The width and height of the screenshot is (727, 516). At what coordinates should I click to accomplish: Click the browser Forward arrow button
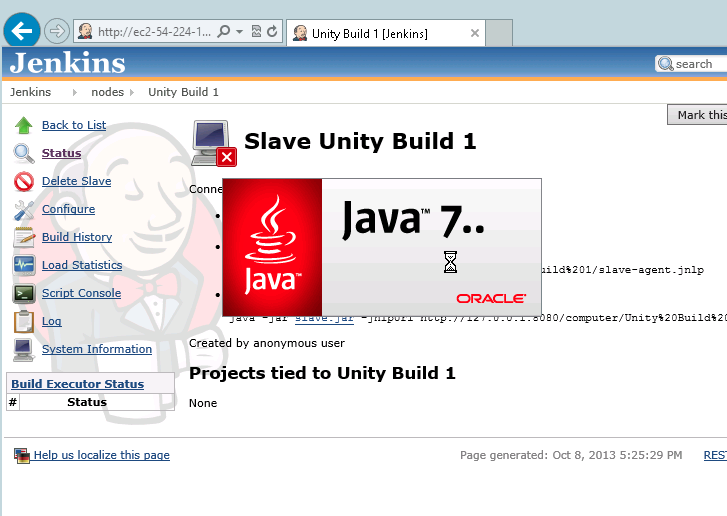pyautogui.click(x=57, y=32)
